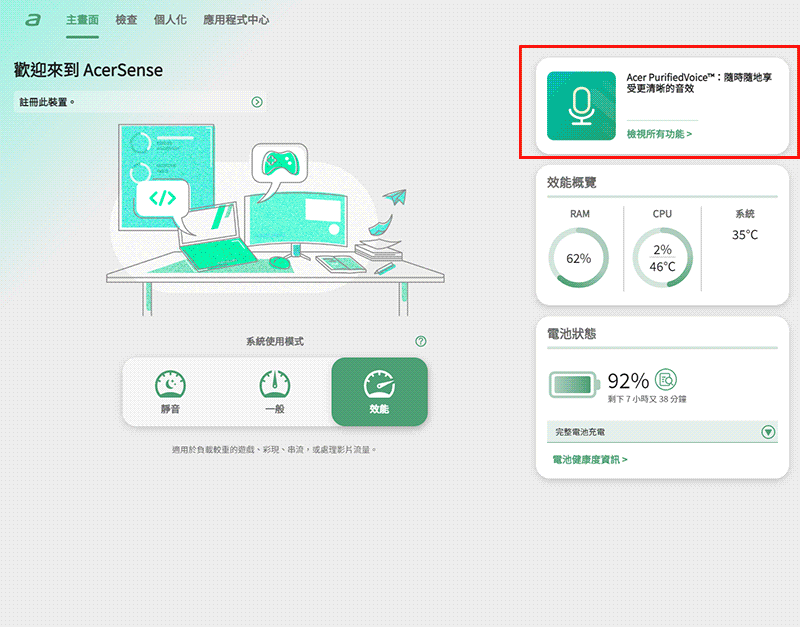
Task: Click the Acer logo icon
Action: [x=33, y=20]
